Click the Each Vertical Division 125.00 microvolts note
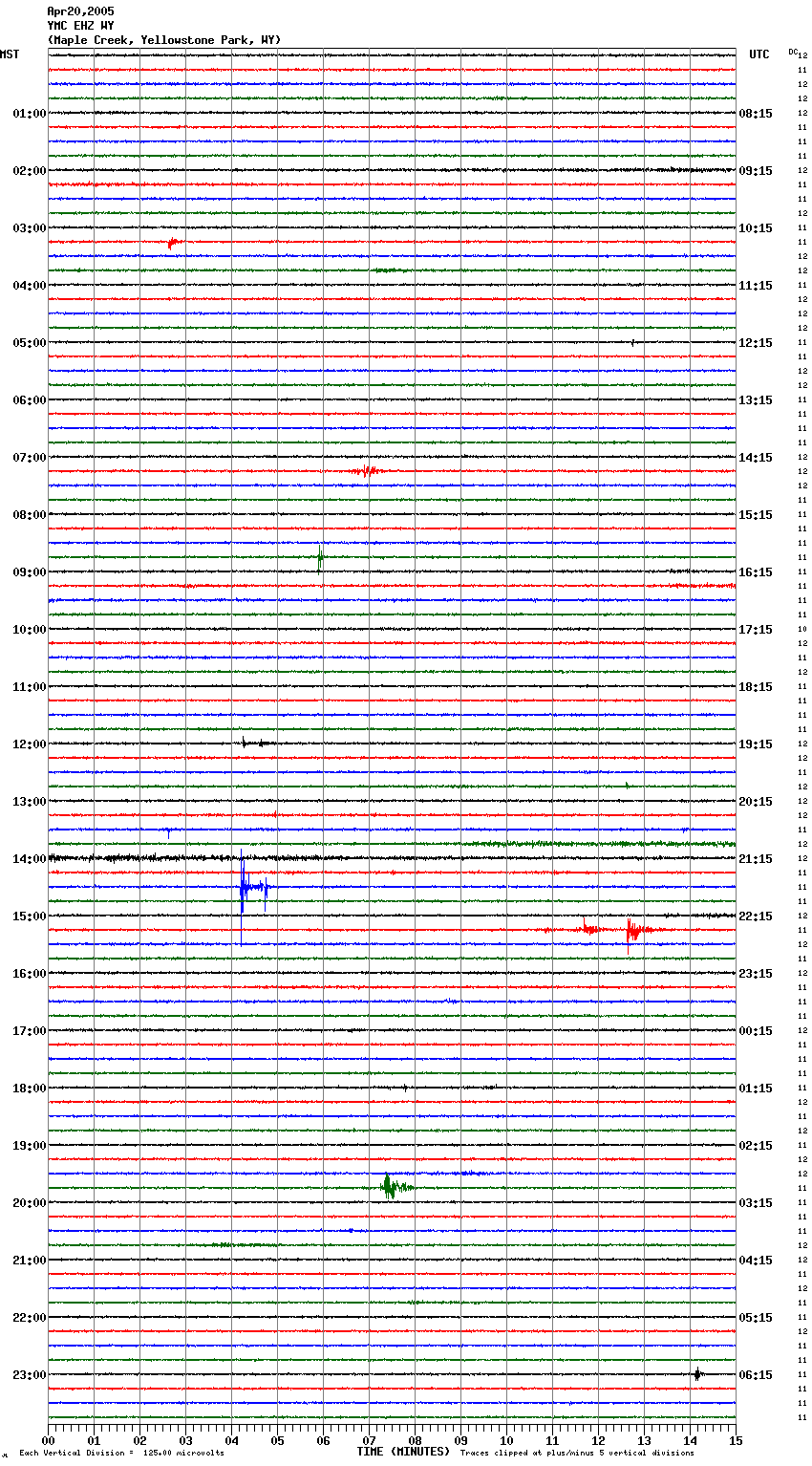Image resolution: width=812 pixels, height=1466 pixels. click(x=121, y=1454)
